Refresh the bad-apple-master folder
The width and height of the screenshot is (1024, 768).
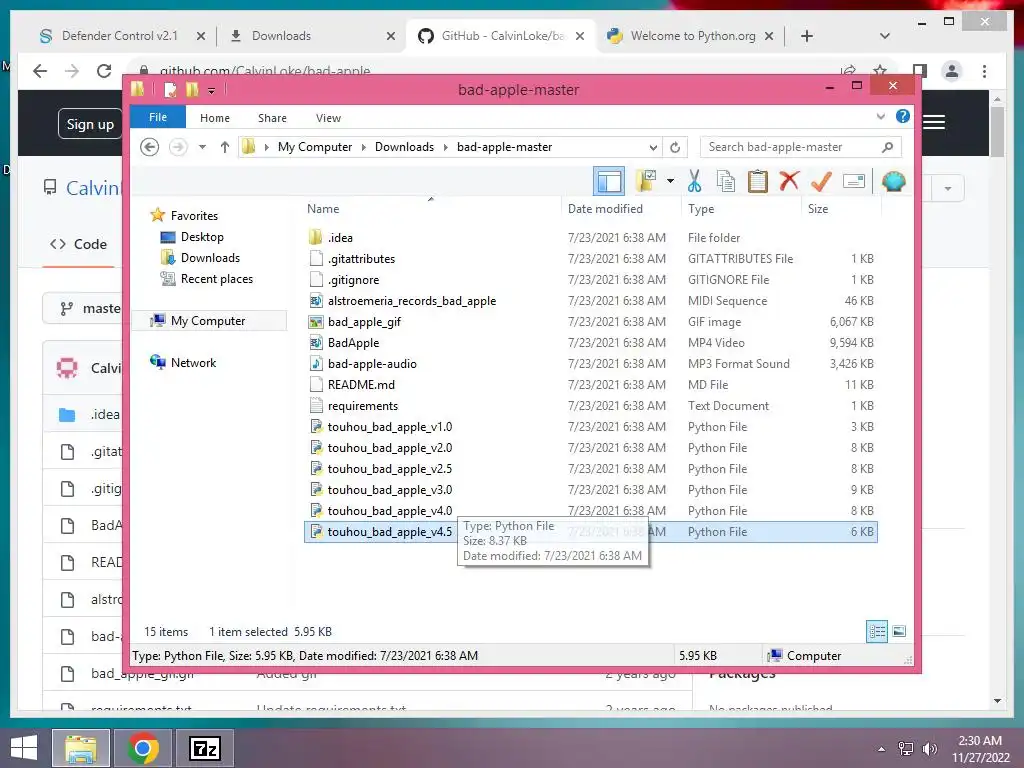[675, 148]
